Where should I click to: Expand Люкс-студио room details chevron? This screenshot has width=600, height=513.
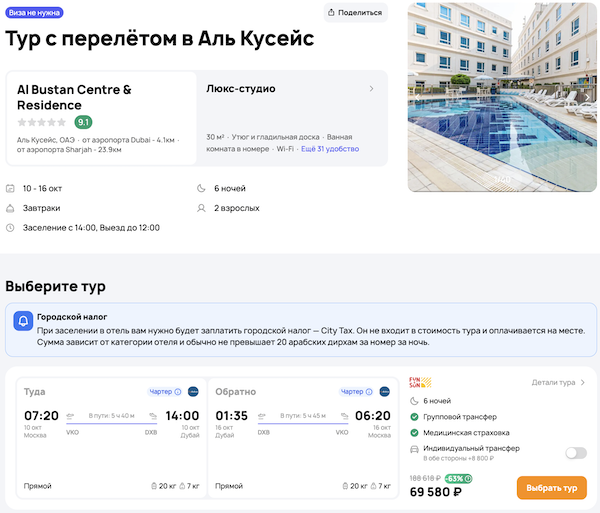tap(371, 89)
